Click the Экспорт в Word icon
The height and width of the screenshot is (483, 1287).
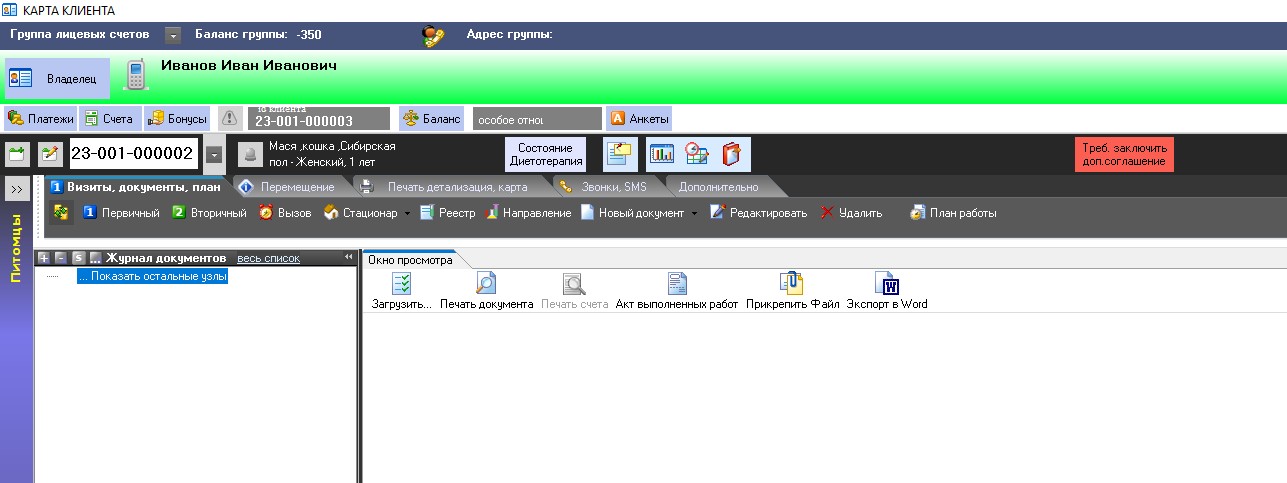886,284
